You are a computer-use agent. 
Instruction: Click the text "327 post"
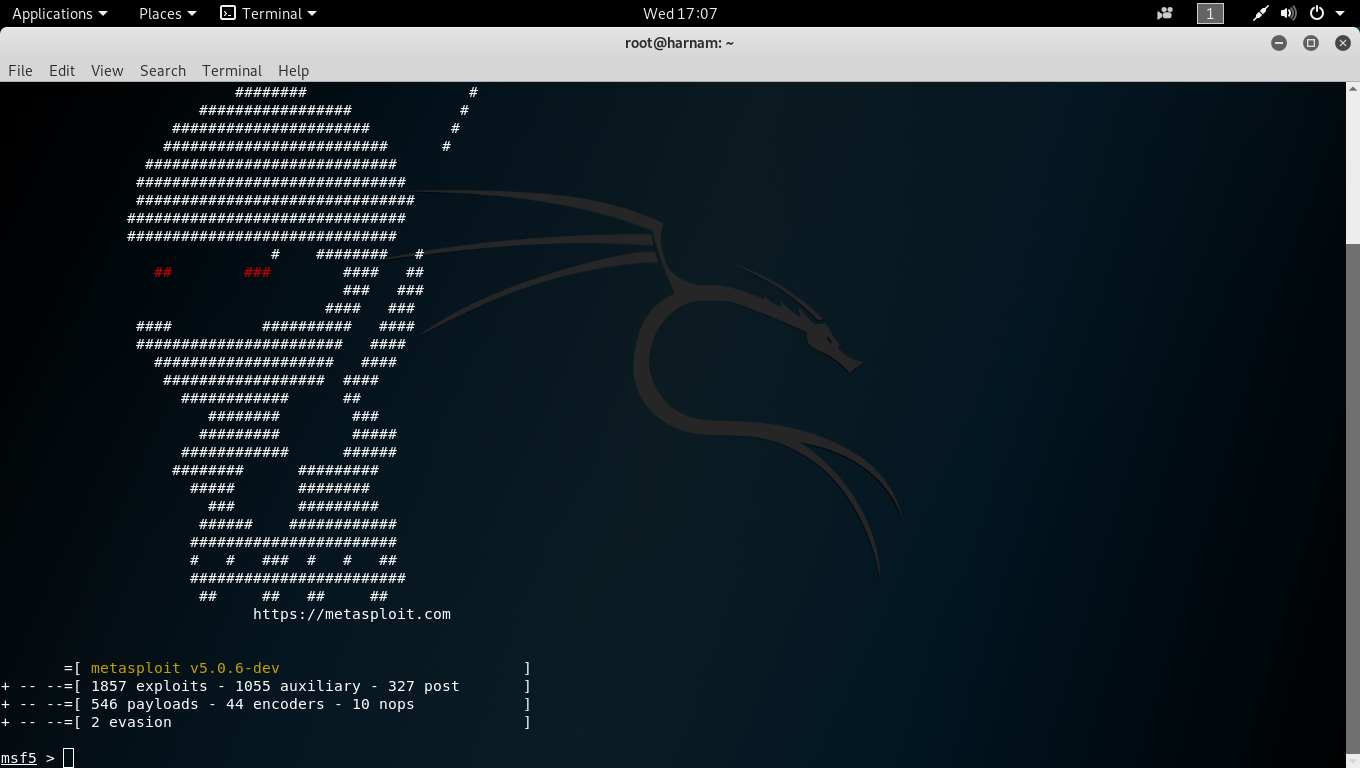[x=423, y=686]
